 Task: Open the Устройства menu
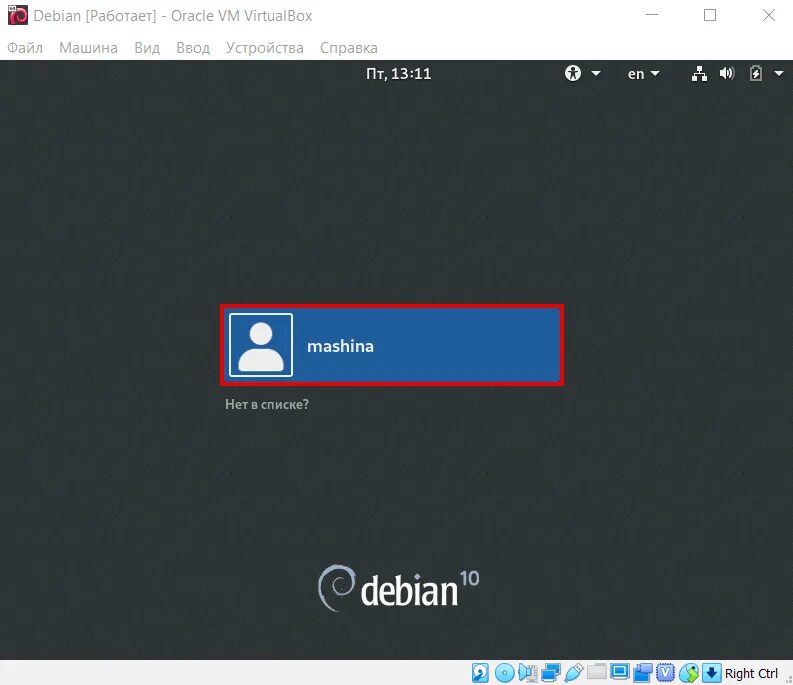tap(265, 48)
